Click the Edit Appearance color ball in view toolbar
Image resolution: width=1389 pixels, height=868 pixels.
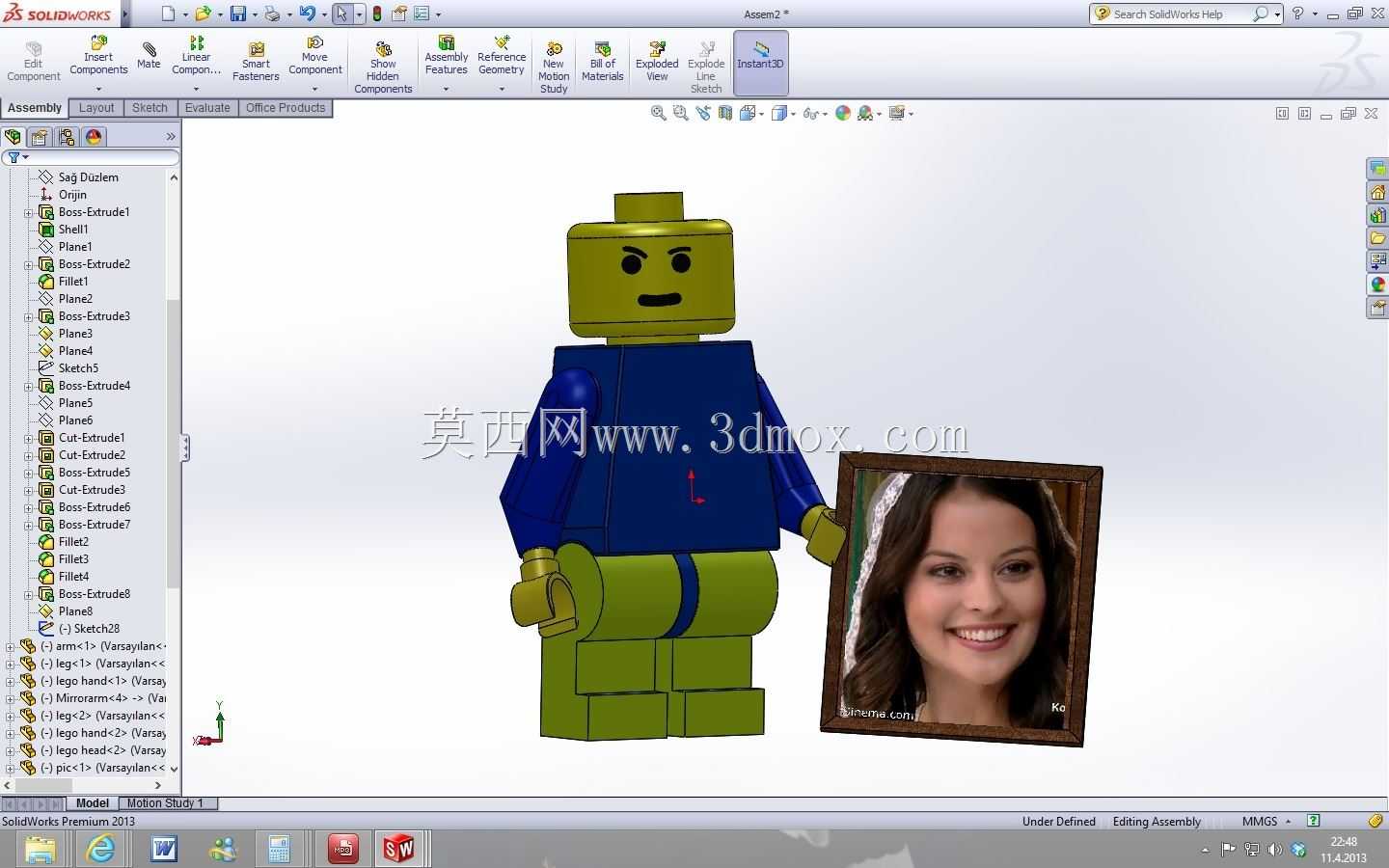coord(843,113)
